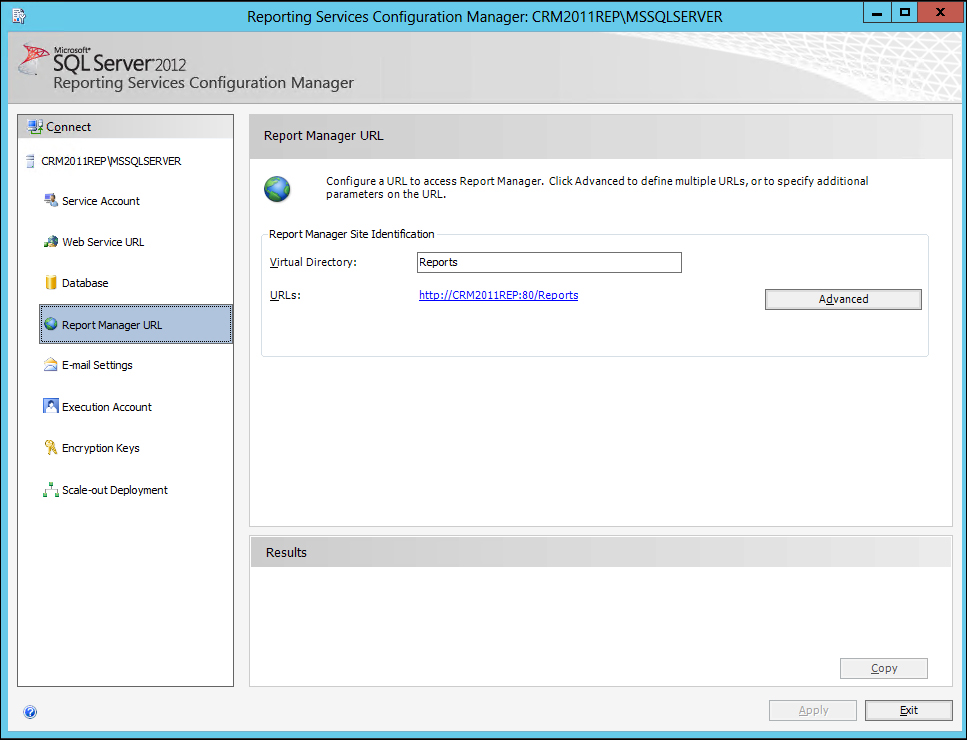
Task: Open Encryption Keys via the keys icon
Action: click(51, 448)
